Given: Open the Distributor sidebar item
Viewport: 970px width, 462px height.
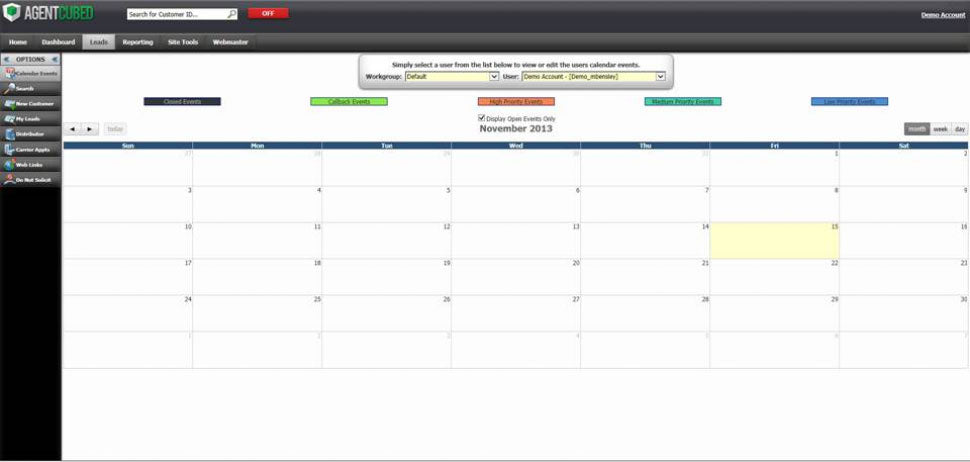Looking at the screenshot, I should tap(31, 133).
